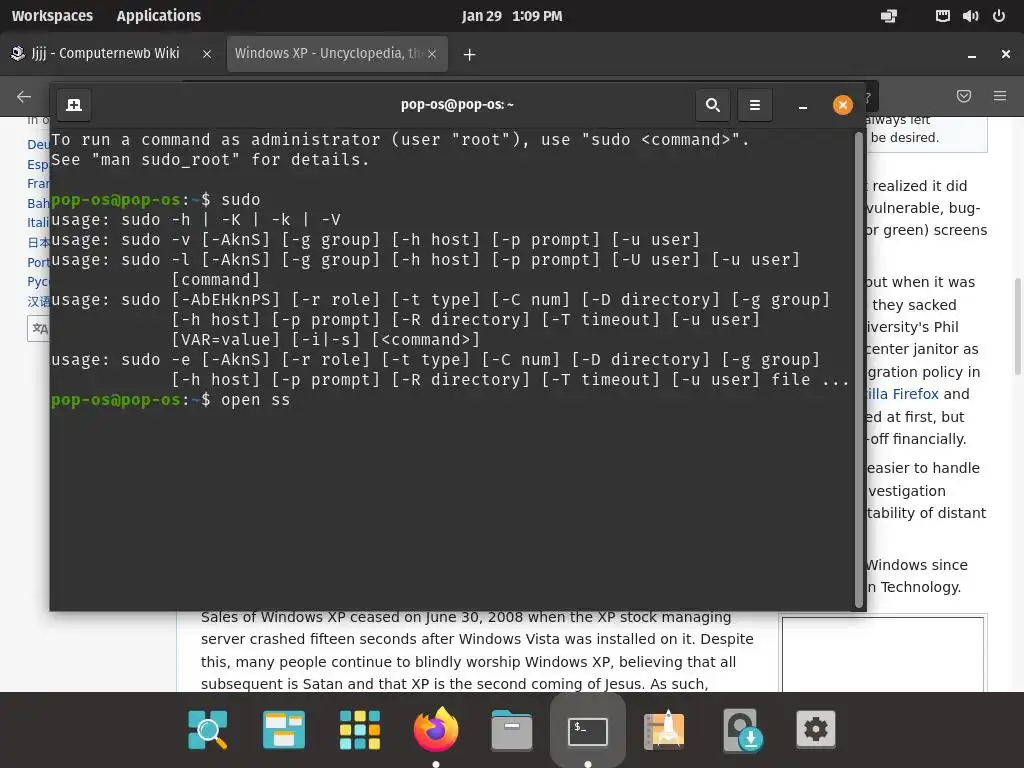
Task: Go back with Firefox back arrow
Action: [x=24, y=97]
